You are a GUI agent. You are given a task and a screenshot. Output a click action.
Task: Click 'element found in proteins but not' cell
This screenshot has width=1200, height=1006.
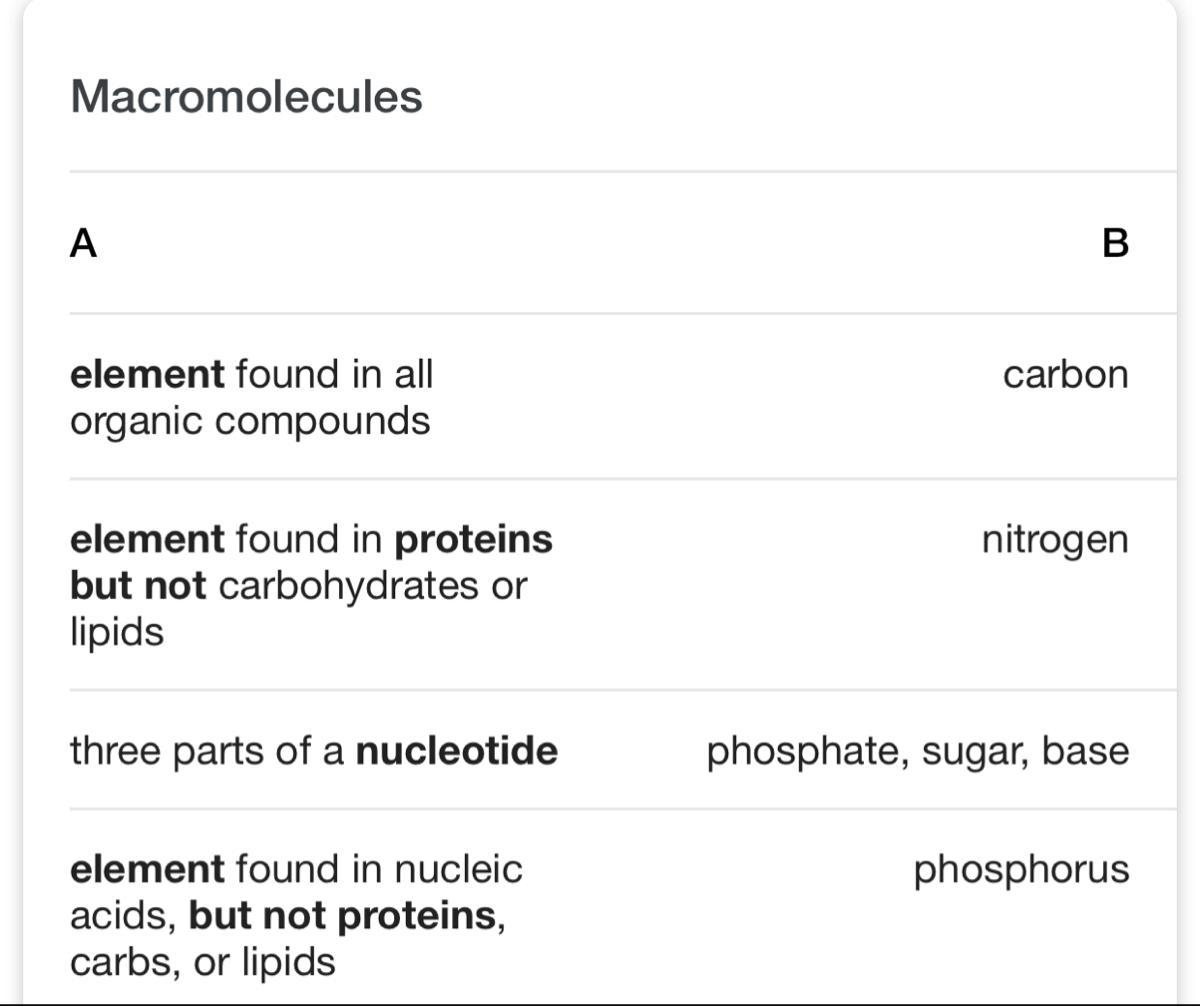310,585
